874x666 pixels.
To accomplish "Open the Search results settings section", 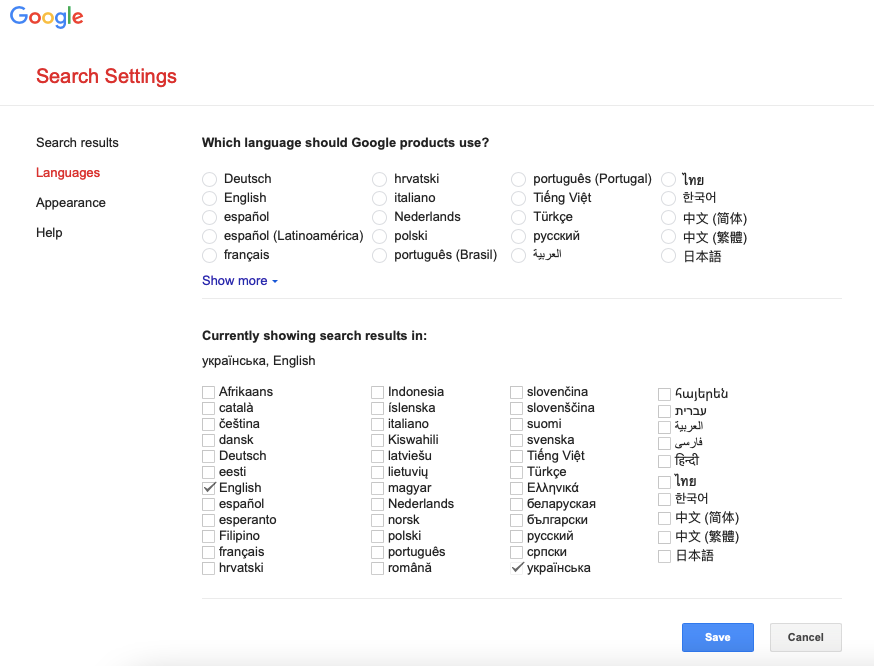I will (x=77, y=143).
